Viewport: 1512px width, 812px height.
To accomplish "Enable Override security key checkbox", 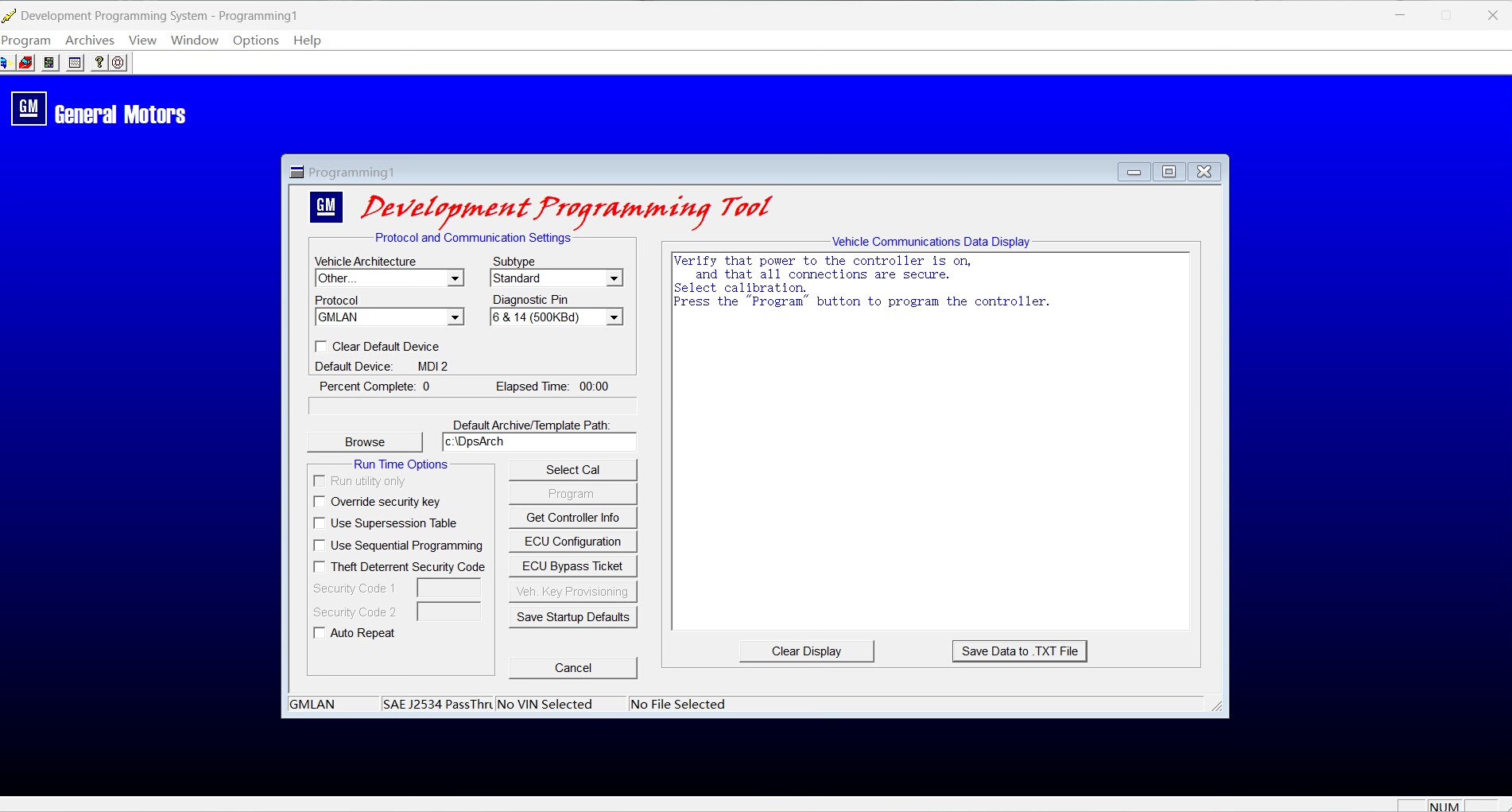I will (320, 502).
